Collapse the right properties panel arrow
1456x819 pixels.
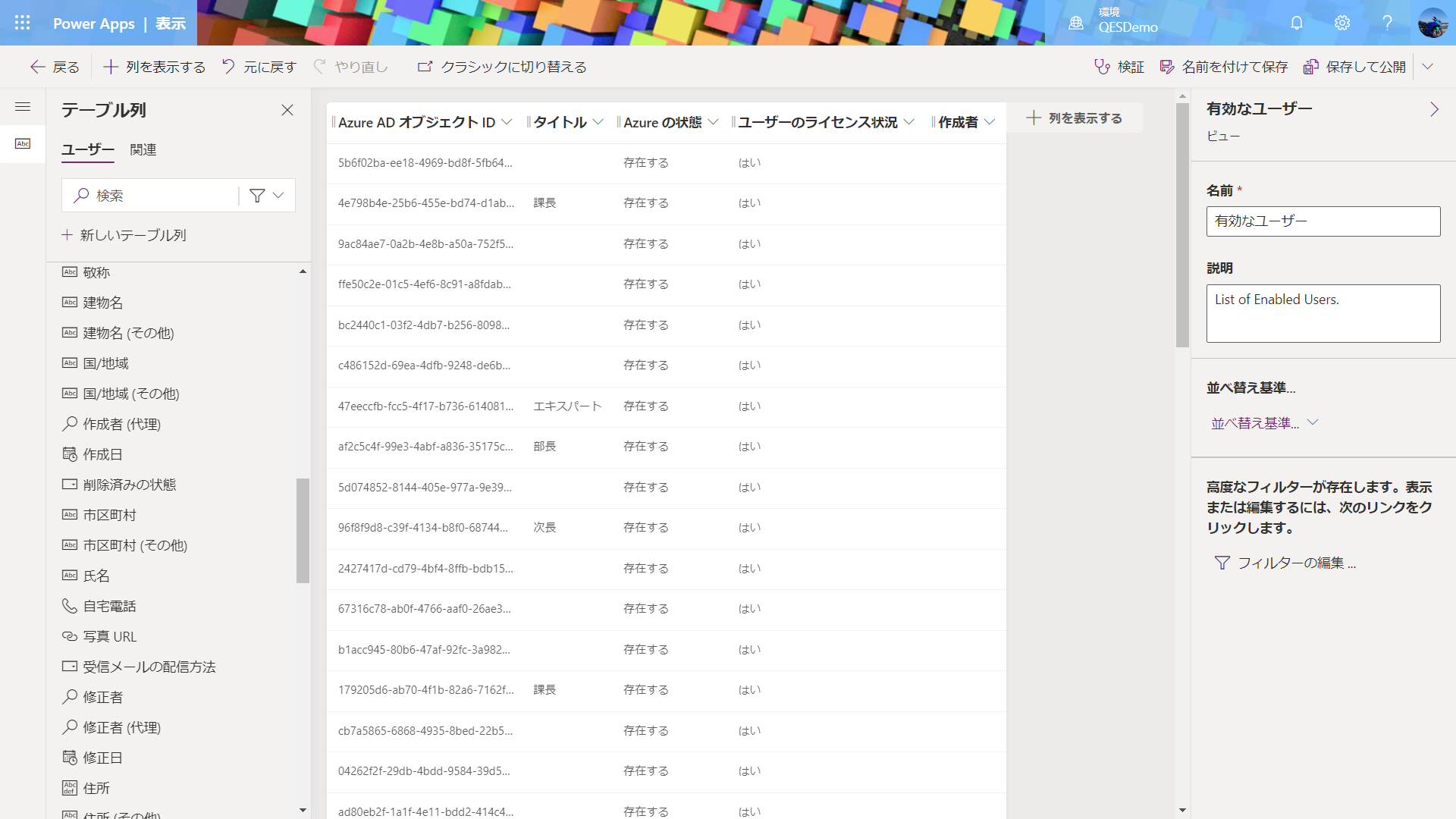click(1434, 109)
